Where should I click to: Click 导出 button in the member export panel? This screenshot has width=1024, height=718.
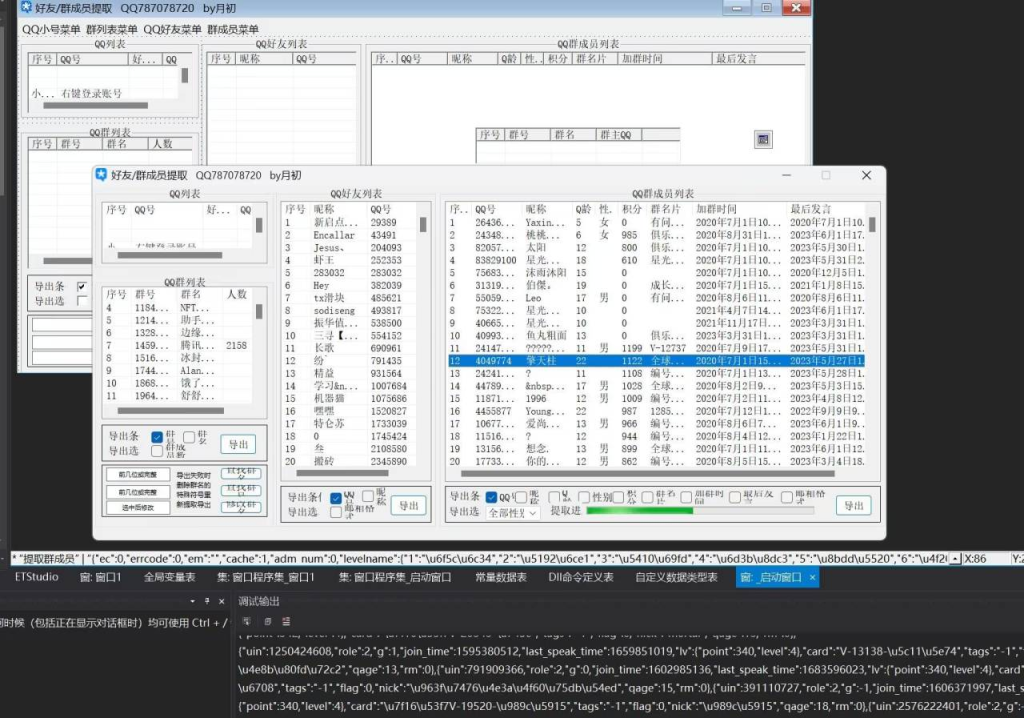point(854,505)
